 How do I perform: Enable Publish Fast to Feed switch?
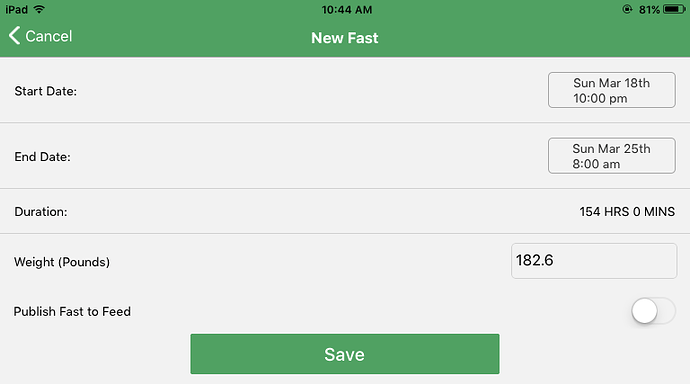[653, 311]
